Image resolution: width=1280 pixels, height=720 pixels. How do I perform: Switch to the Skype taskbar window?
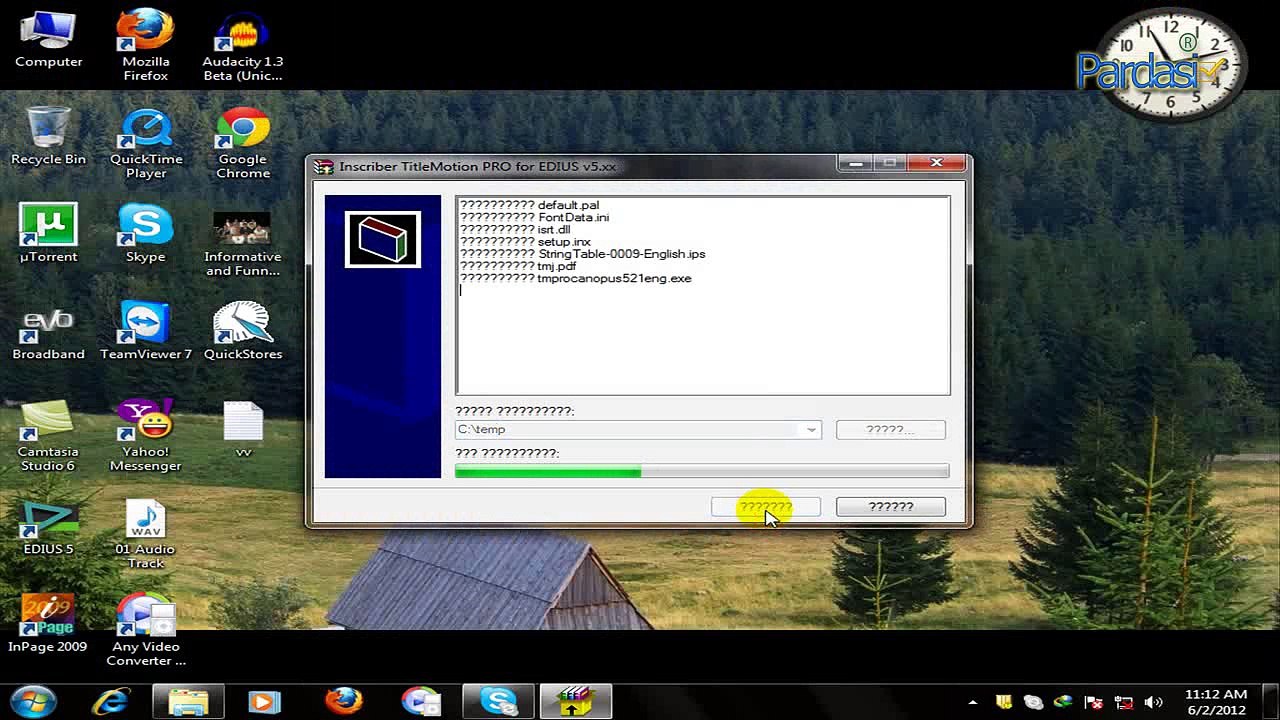pos(498,701)
